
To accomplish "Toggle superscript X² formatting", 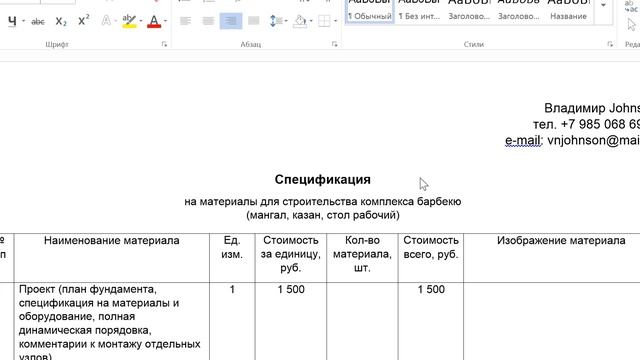I will (83, 21).
